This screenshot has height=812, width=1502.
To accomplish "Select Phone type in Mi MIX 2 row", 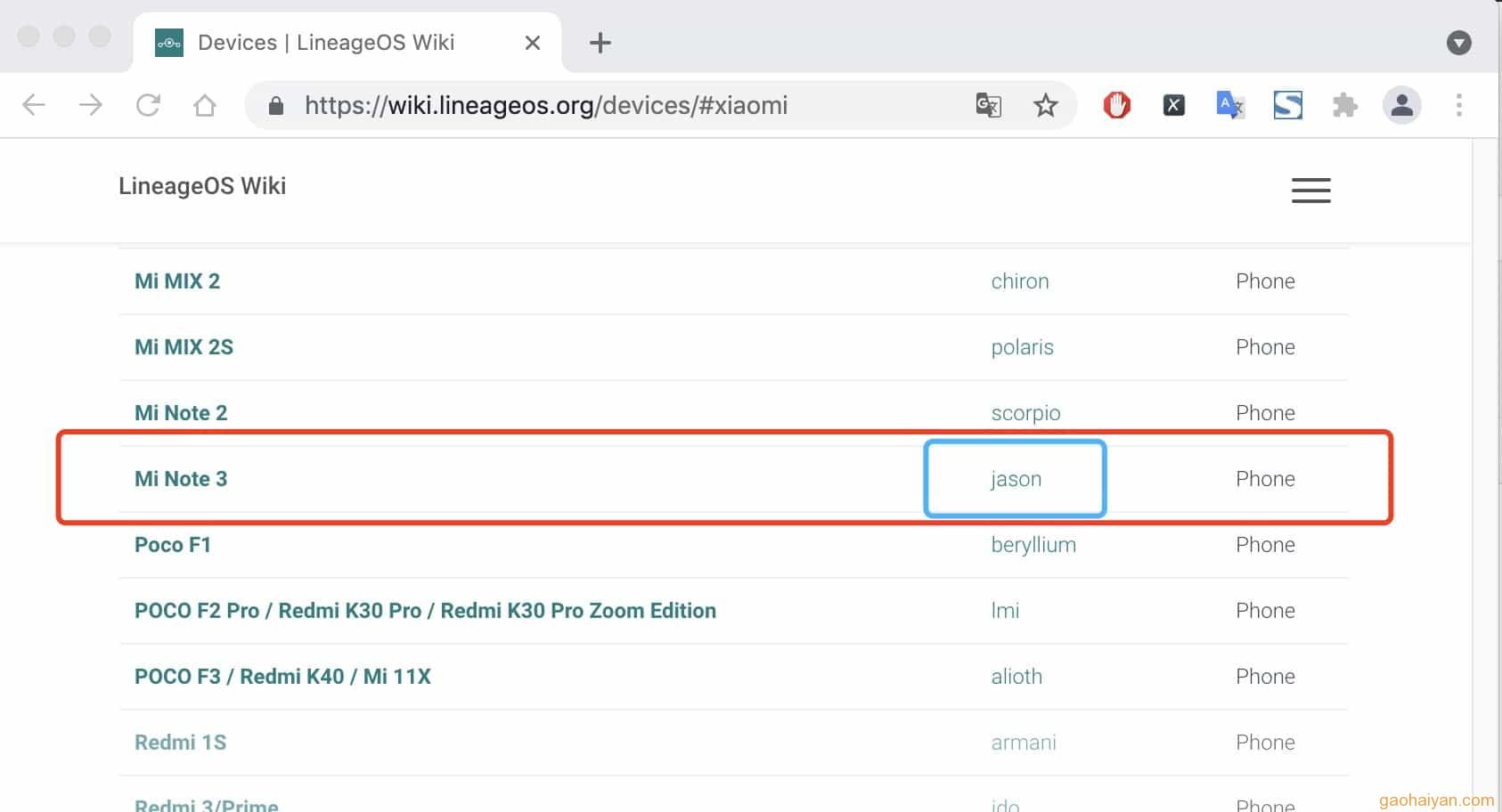I will (1265, 280).
